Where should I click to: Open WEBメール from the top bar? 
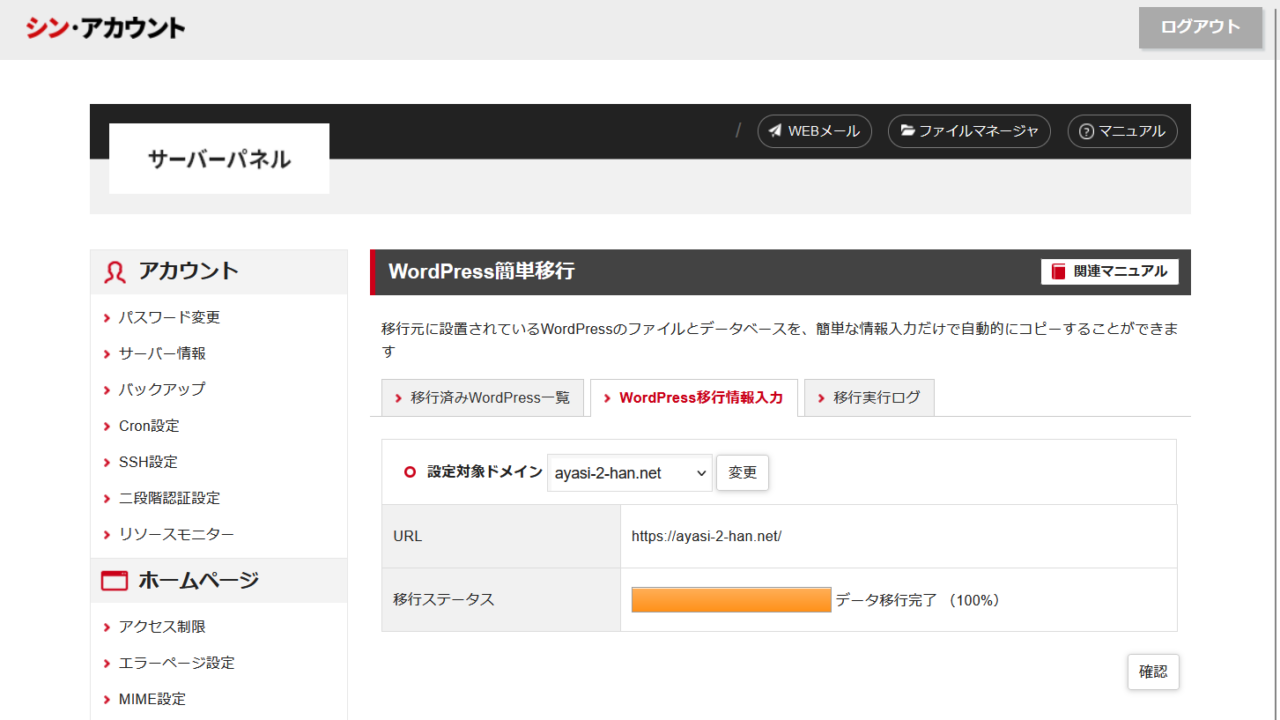(x=814, y=131)
